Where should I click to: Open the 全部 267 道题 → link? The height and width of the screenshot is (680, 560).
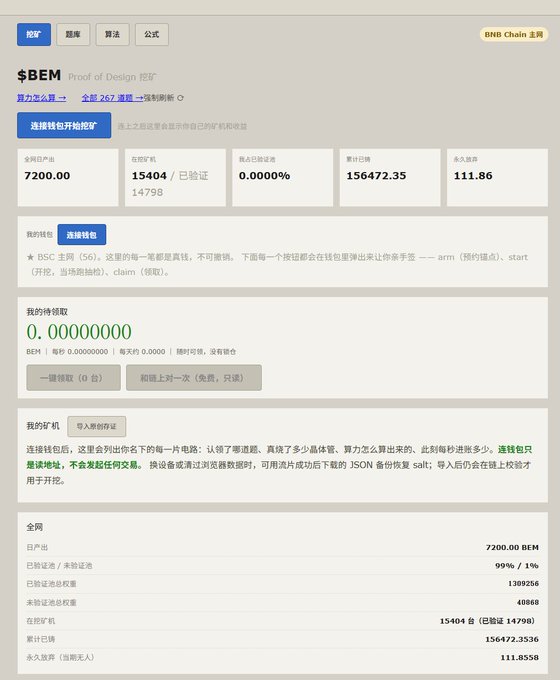112,98
